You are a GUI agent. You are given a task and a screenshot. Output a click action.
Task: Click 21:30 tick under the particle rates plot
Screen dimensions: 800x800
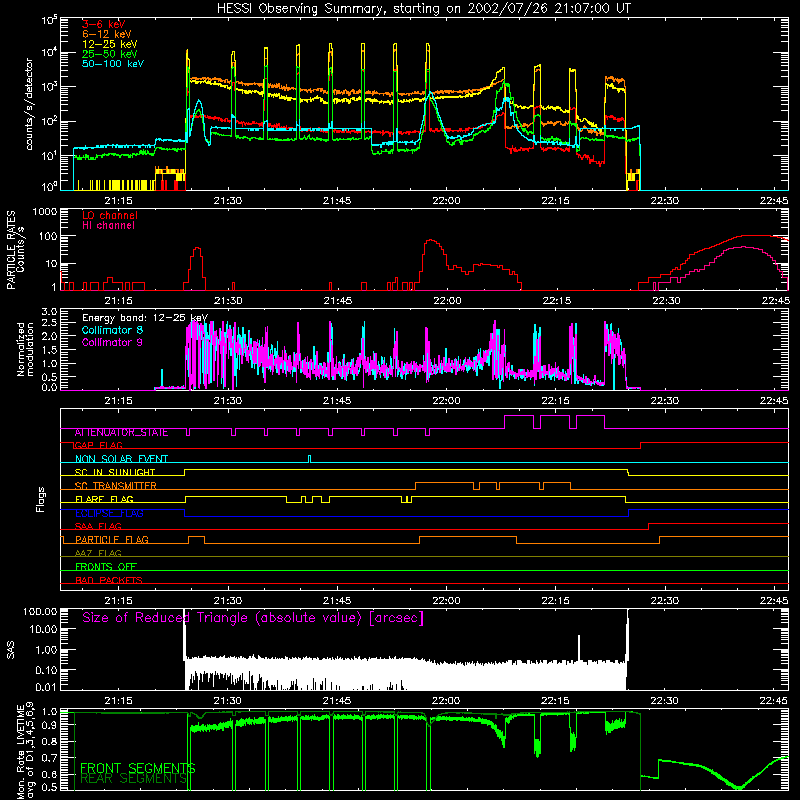tap(228, 301)
